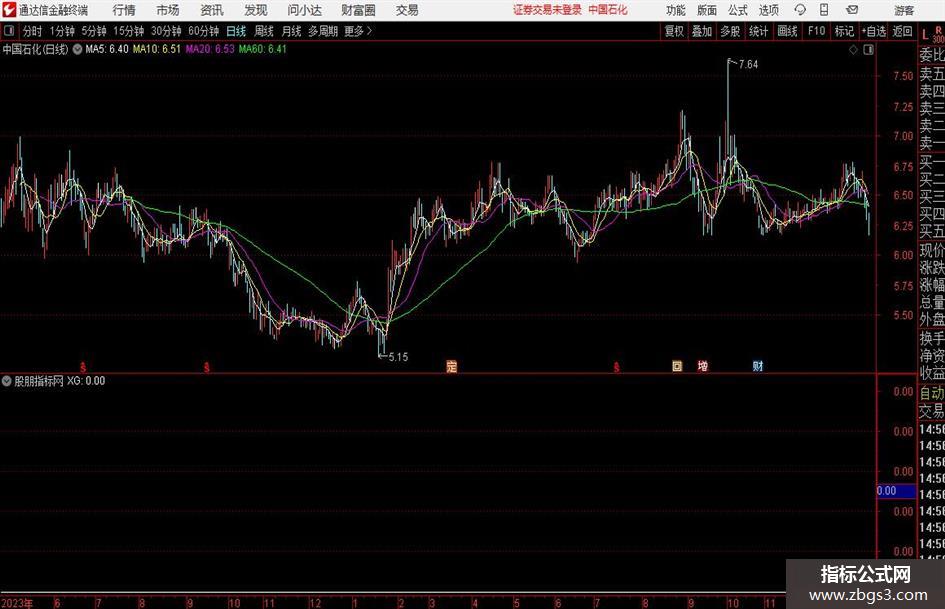This screenshot has width=945, height=609.
Task: Click the 统计 statistics toolbar button
Action: (759, 31)
